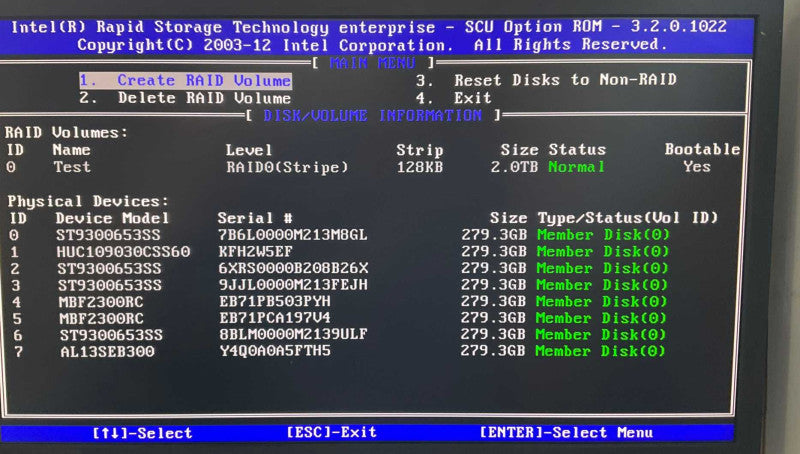
Task: Click the Normal volume status
Action: click(577, 167)
